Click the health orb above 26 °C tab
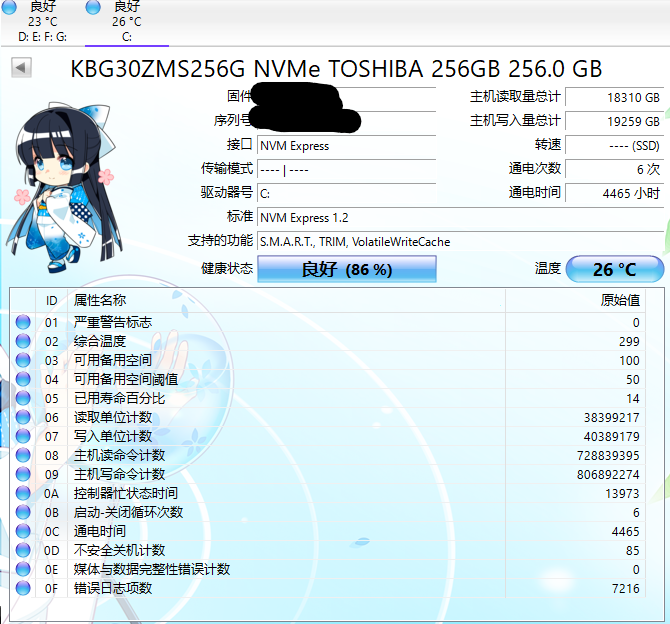This screenshot has height=624, width=670. tap(93, 6)
